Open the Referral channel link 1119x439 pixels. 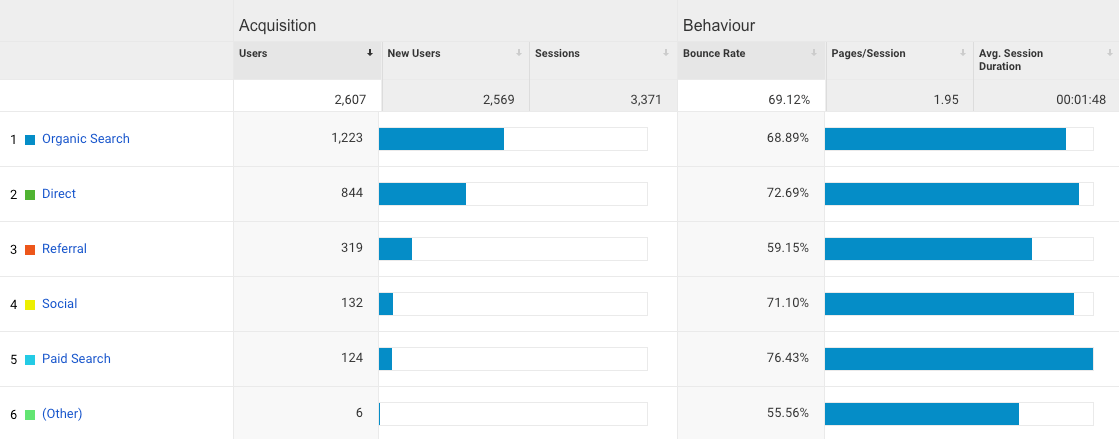64,248
